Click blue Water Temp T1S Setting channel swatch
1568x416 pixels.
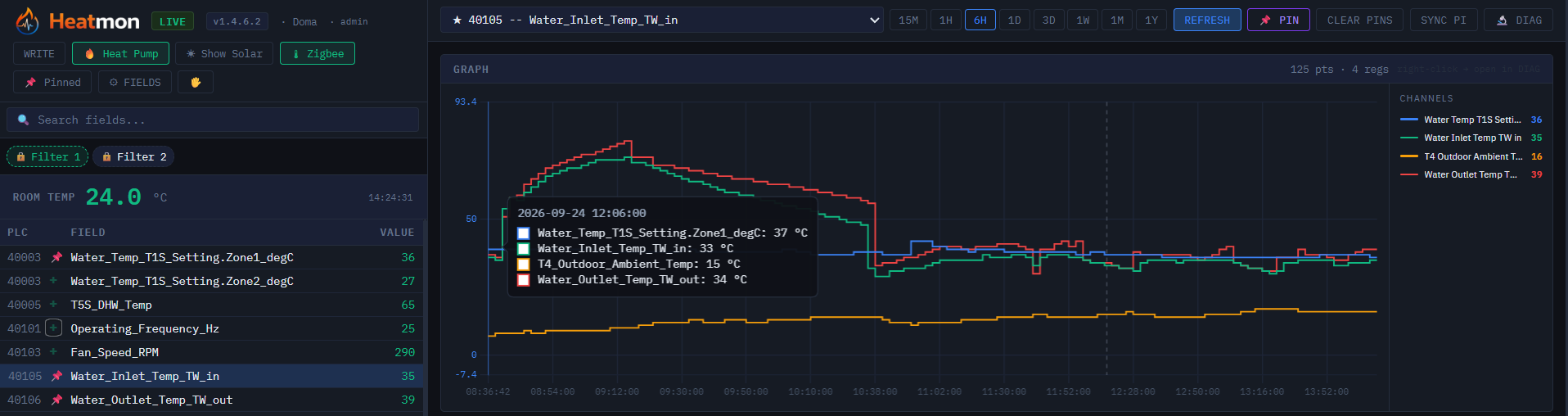tap(1409, 120)
